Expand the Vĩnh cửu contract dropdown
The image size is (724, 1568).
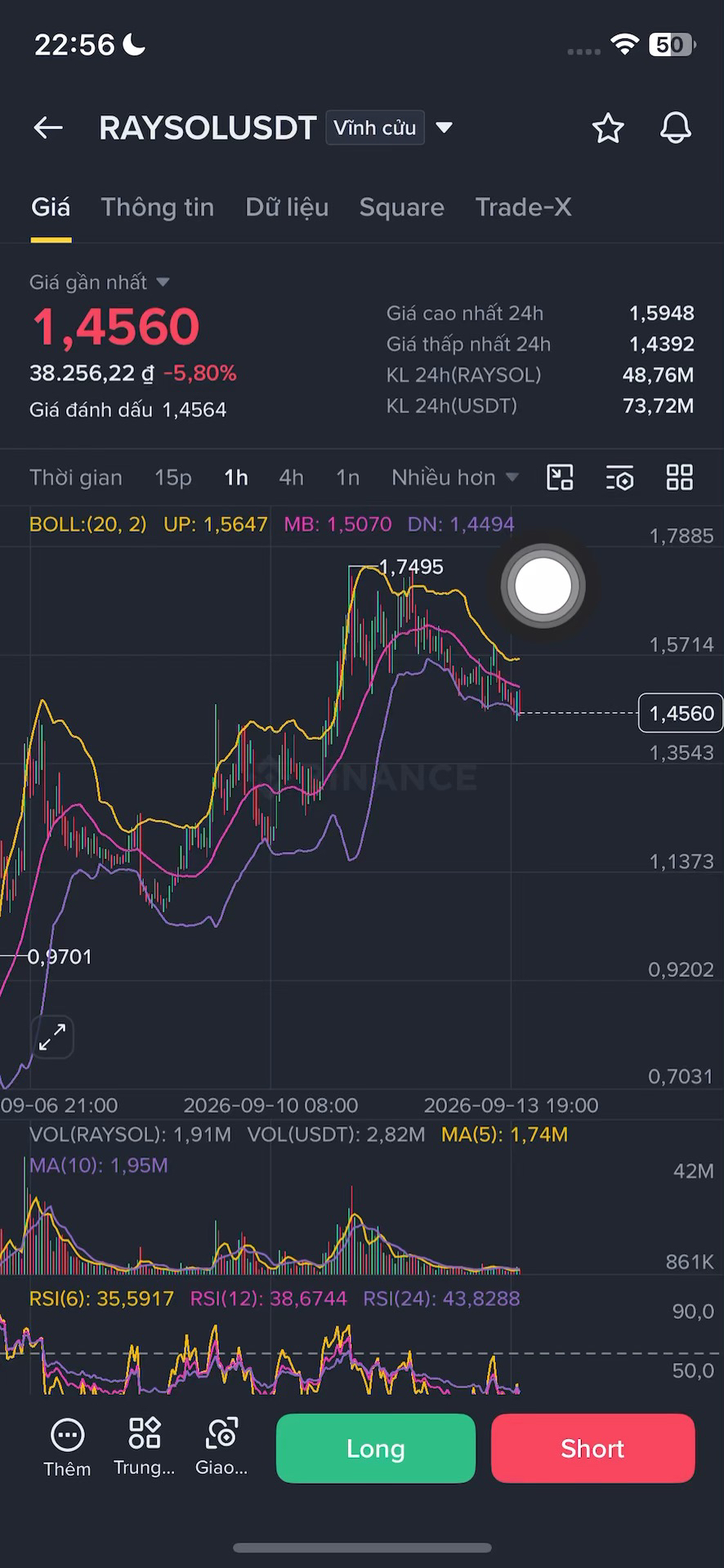click(444, 127)
